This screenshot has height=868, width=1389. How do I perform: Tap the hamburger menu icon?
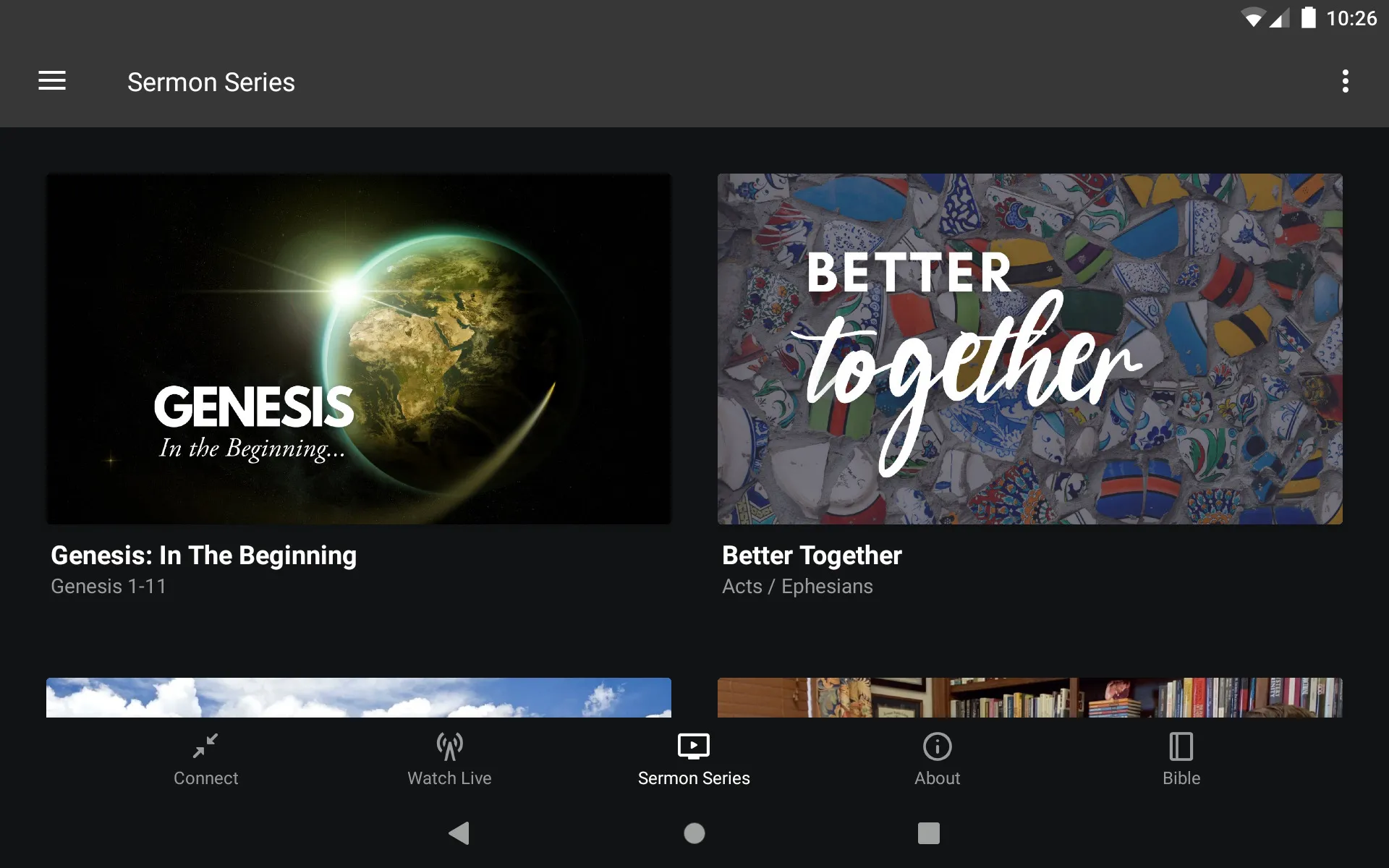pyautogui.click(x=52, y=82)
